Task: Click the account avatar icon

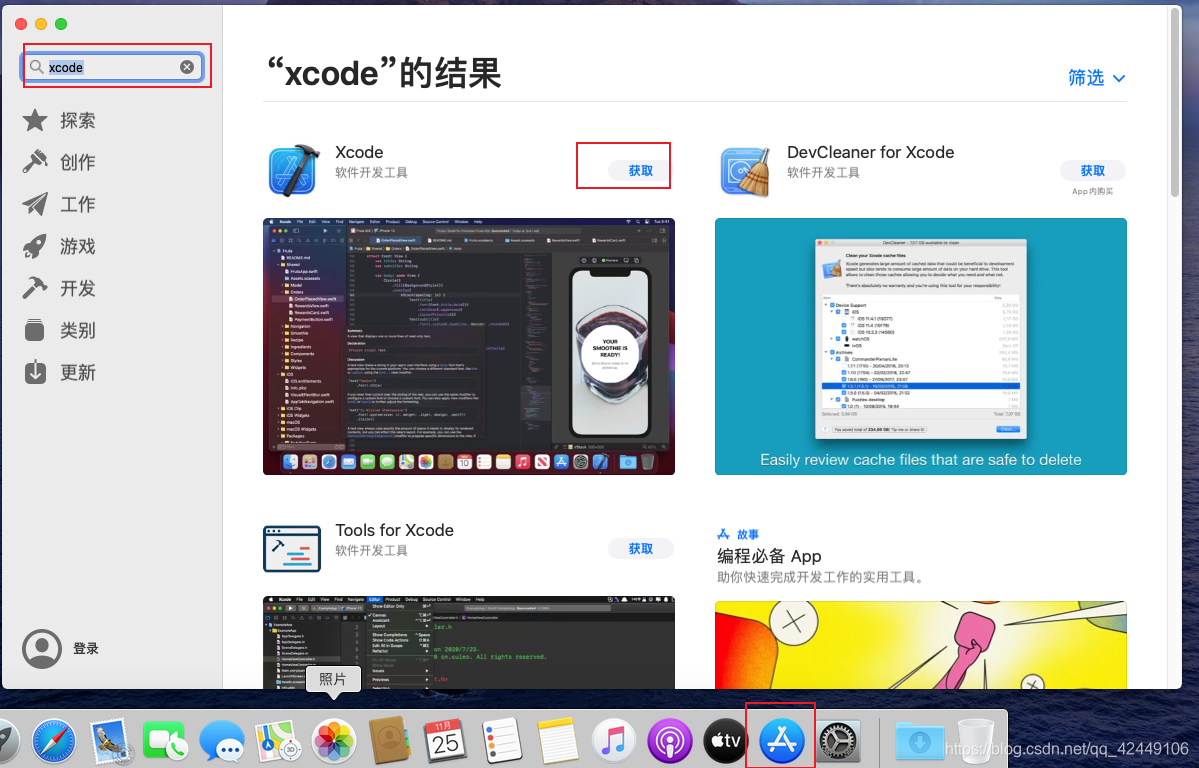Action: tap(41, 649)
